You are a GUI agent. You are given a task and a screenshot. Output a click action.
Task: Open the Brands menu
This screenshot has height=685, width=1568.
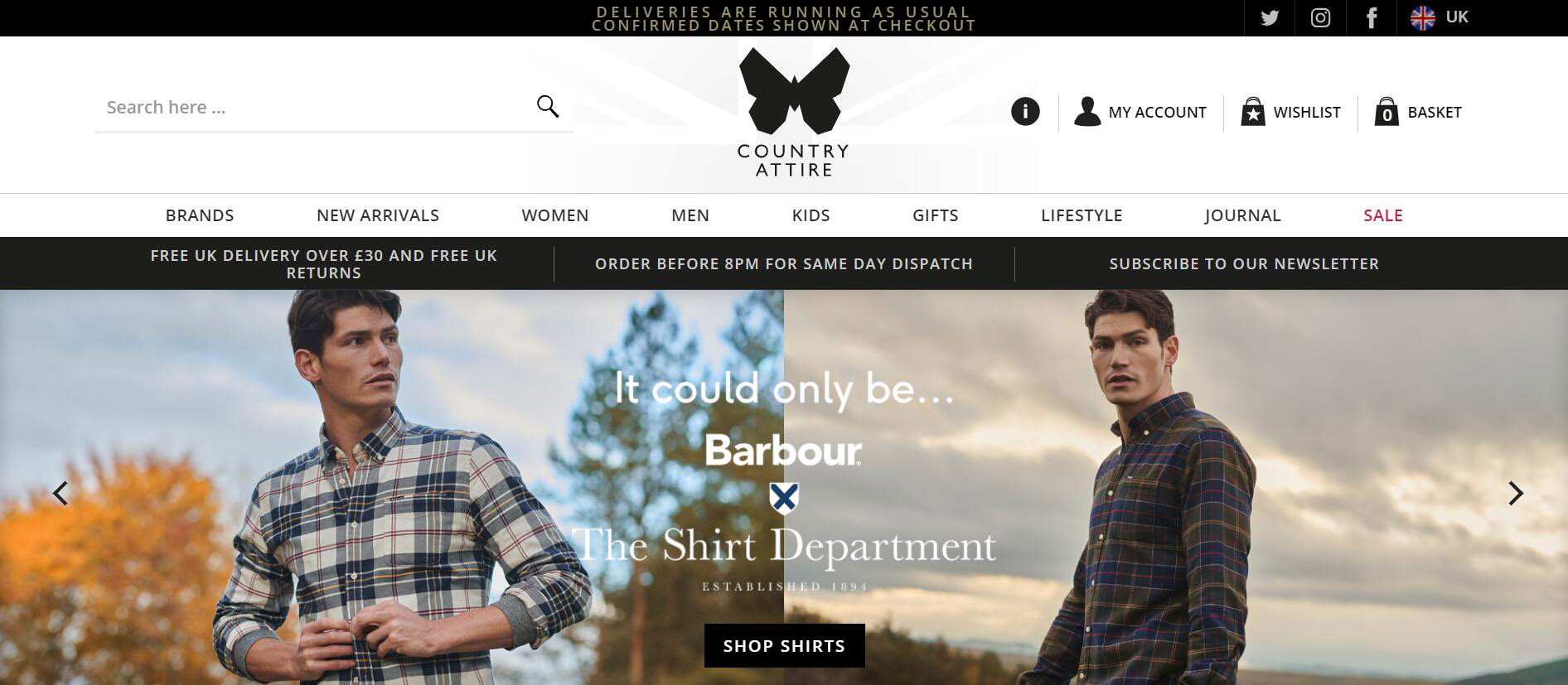point(200,215)
